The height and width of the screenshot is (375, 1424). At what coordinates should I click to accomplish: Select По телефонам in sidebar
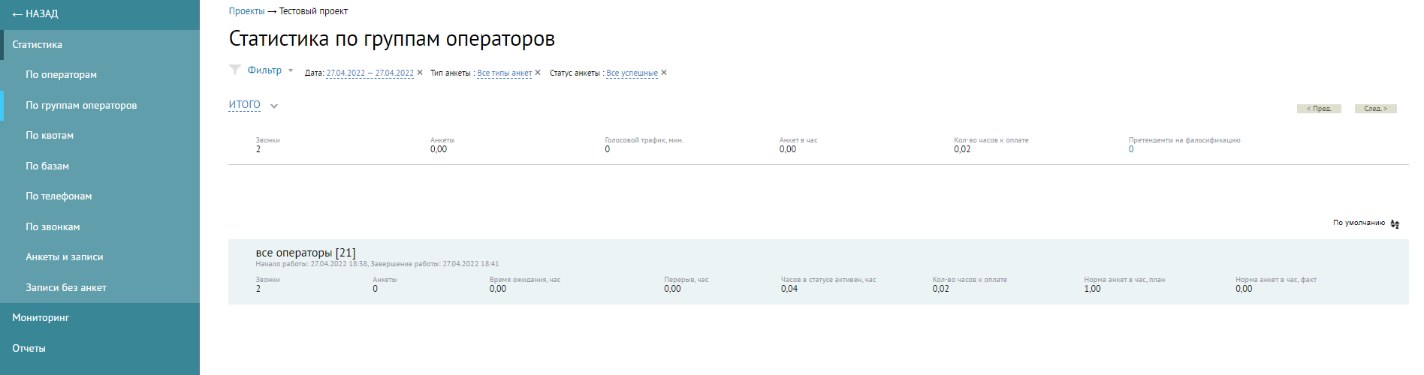pyautogui.click(x=100, y=196)
